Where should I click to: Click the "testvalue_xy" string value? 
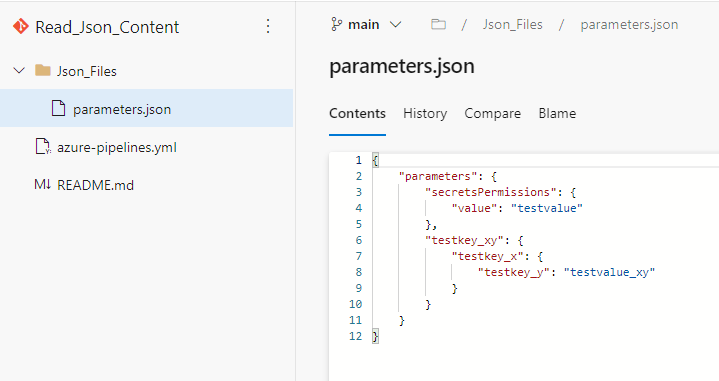tap(609, 272)
